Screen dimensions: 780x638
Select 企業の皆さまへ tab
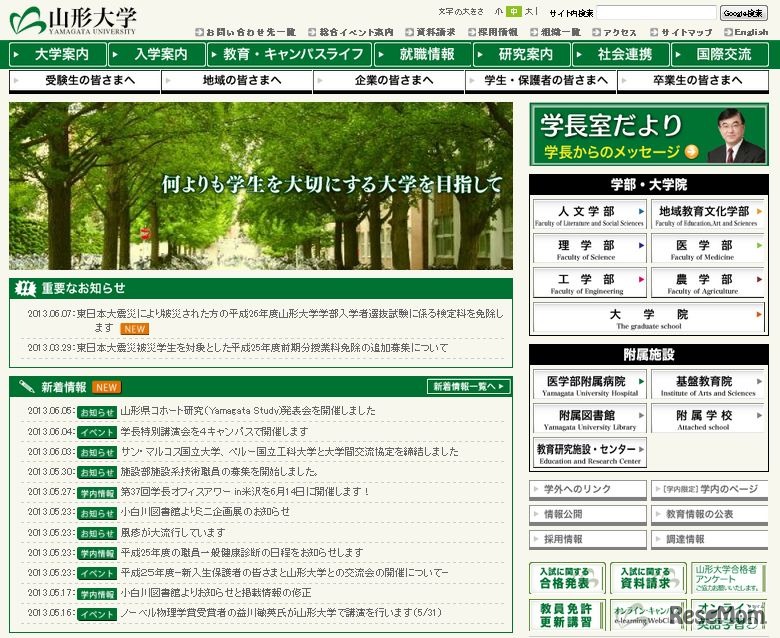tap(389, 81)
